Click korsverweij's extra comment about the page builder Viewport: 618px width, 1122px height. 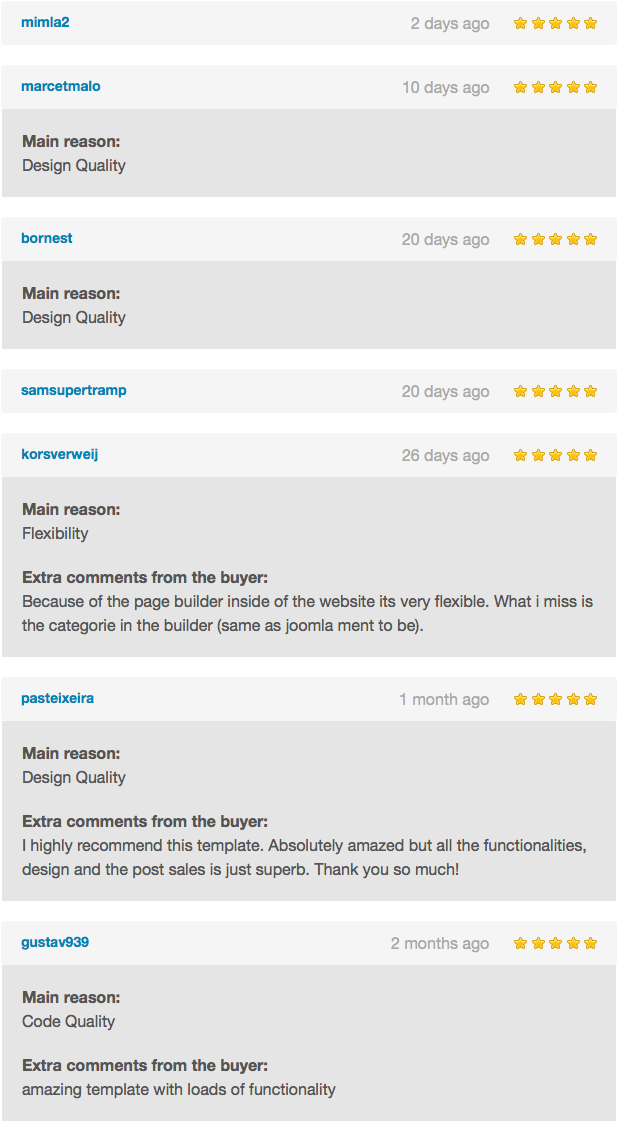click(x=307, y=613)
